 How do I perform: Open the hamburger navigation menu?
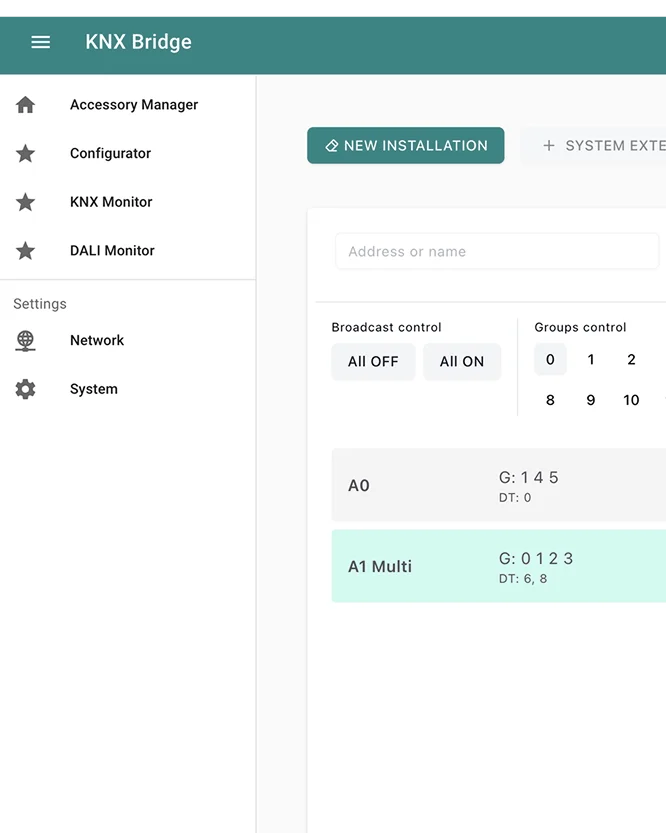pos(41,42)
